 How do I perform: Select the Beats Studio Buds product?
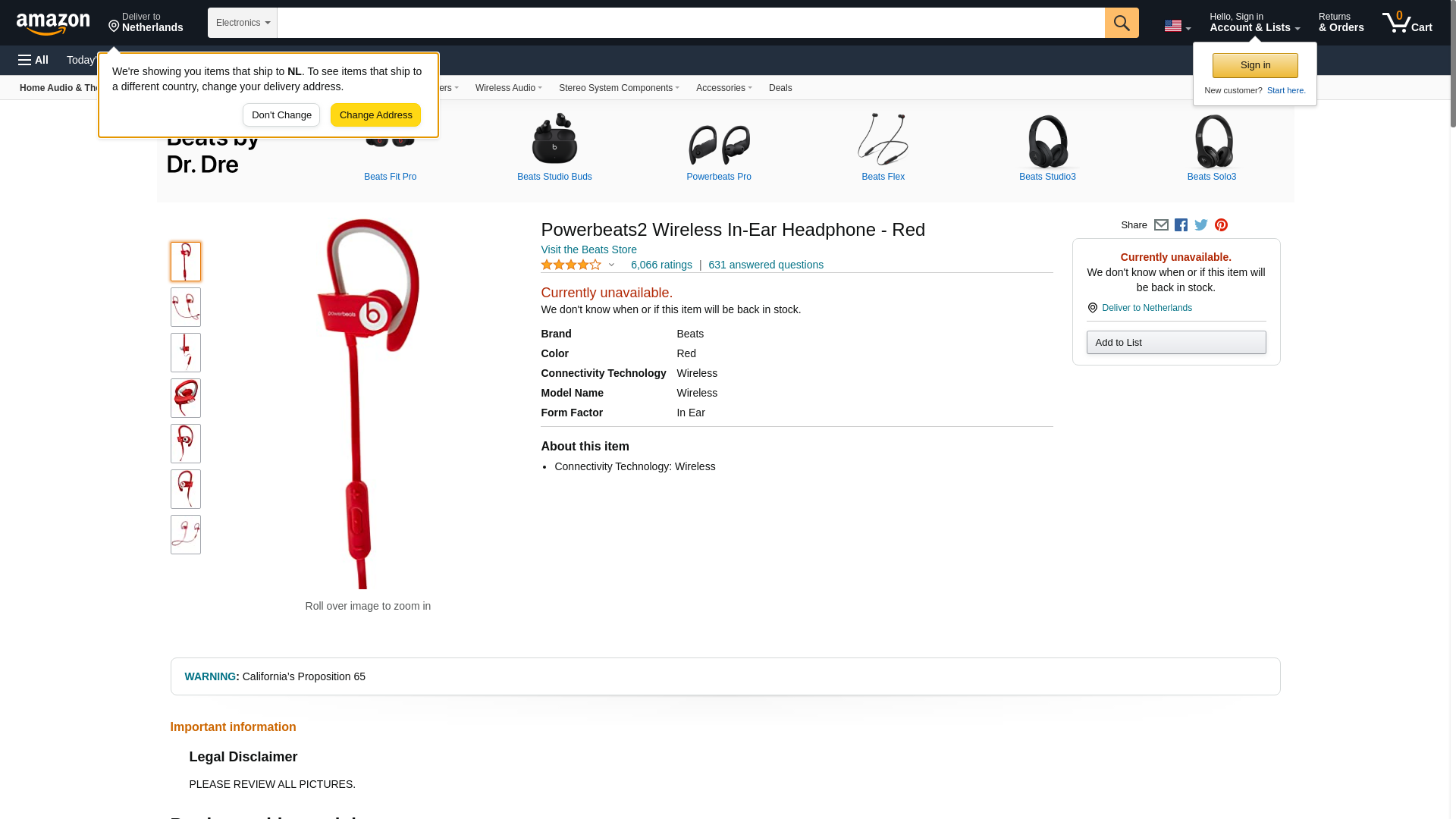pyautogui.click(x=554, y=148)
